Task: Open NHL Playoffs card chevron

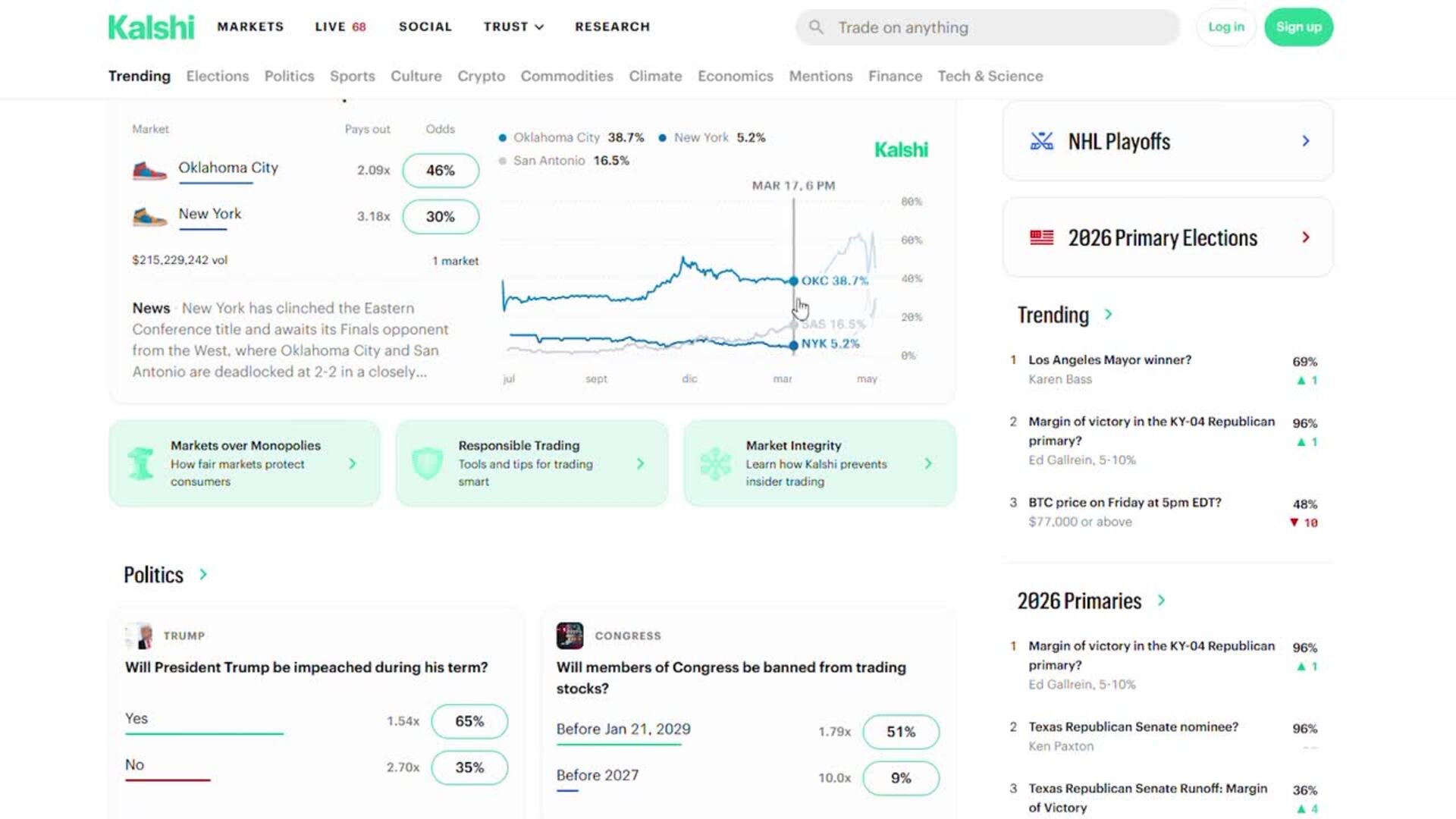Action: point(1306,141)
